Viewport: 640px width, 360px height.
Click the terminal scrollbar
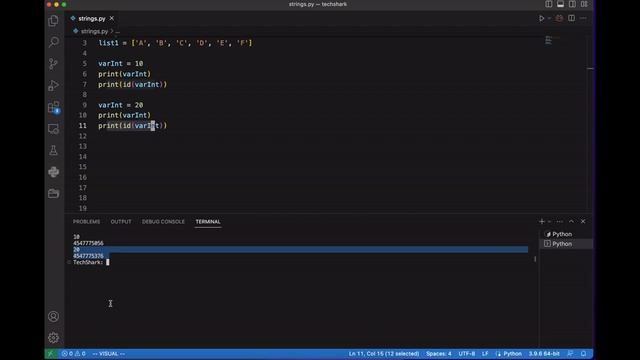coord(535,259)
